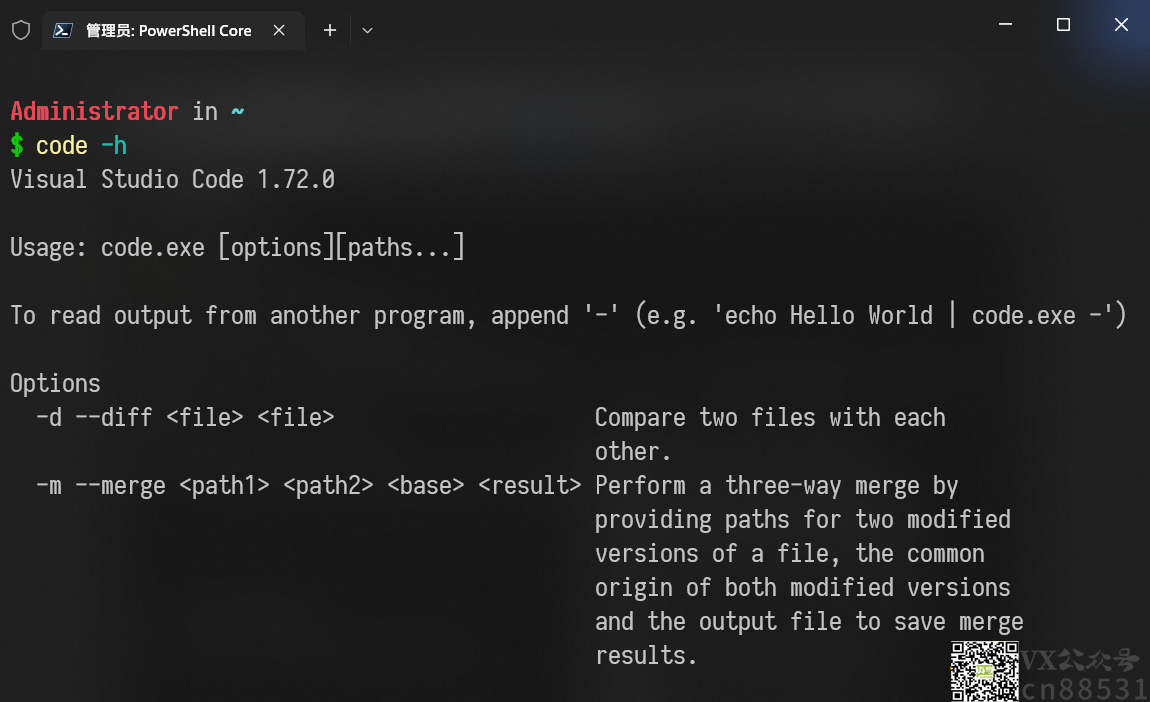Screen dimensions: 1150x702
Task: Expand the new-tab profile dropdown chevron
Action: click(367, 30)
